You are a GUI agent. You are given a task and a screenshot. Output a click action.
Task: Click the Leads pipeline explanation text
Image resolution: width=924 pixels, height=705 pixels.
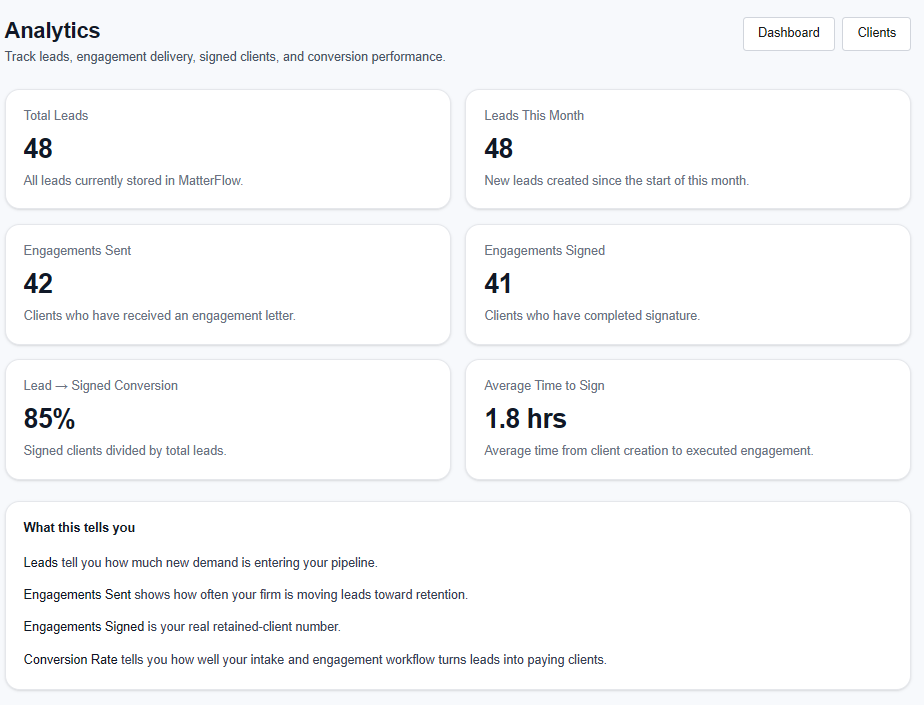pyautogui.click(x=200, y=562)
